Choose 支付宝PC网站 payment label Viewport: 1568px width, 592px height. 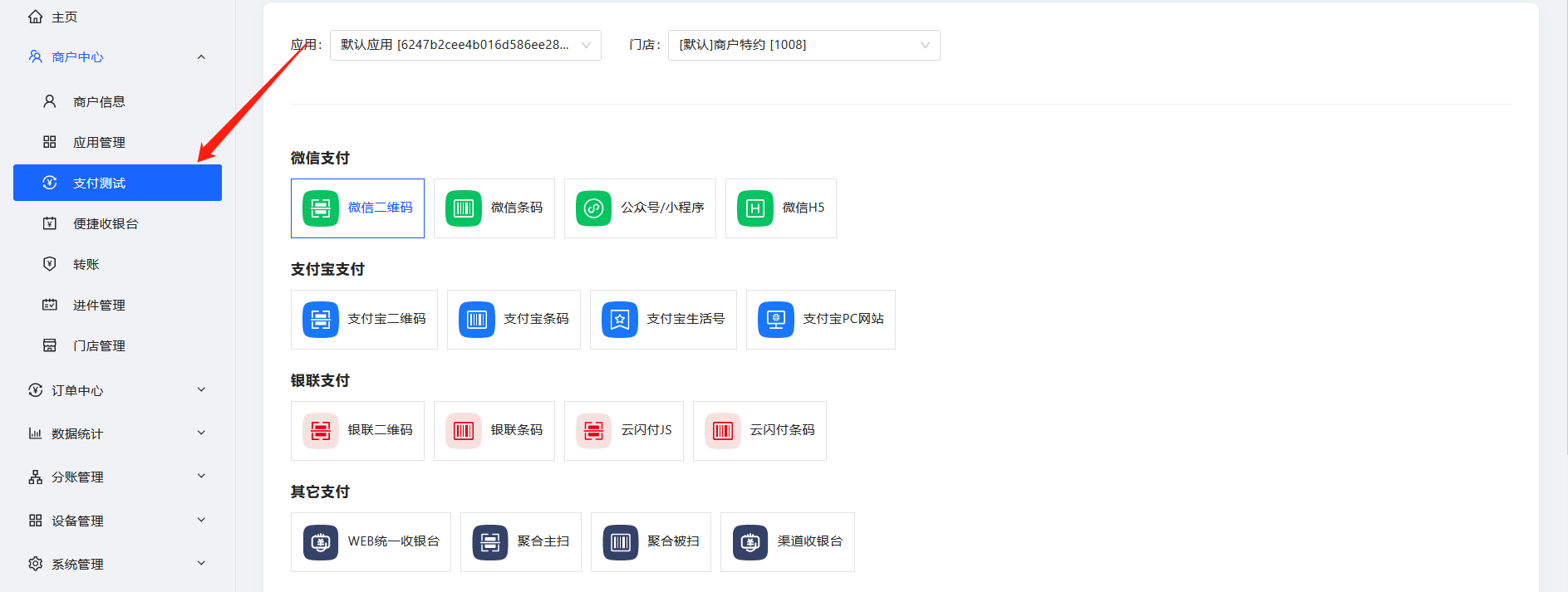(x=843, y=319)
